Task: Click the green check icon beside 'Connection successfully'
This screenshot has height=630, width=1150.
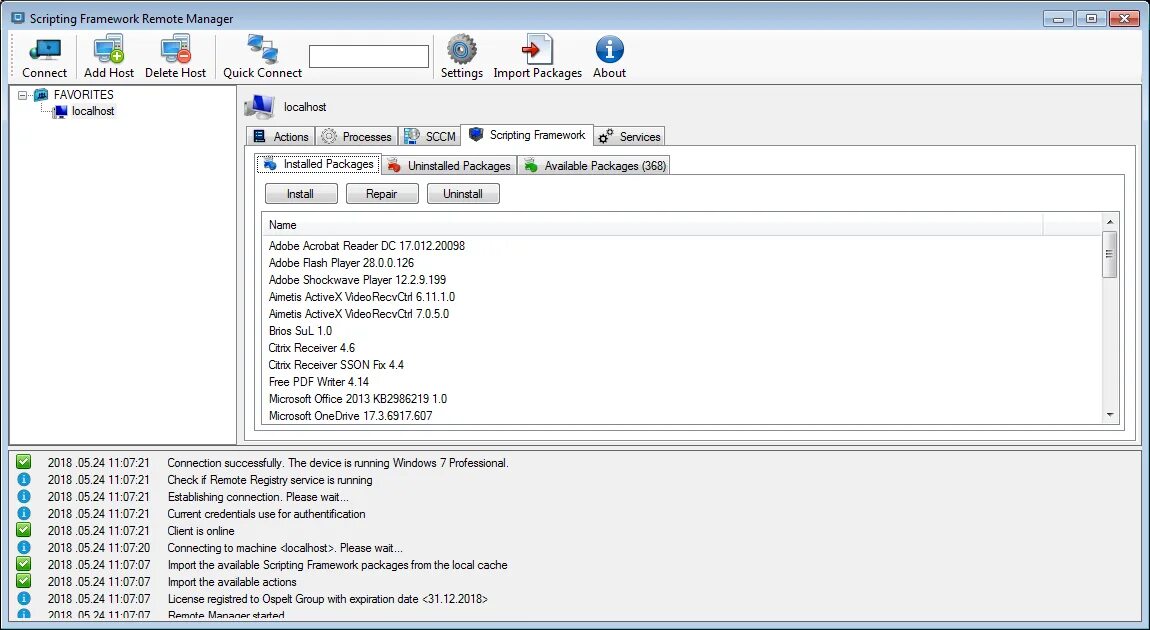Action: coord(23,462)
